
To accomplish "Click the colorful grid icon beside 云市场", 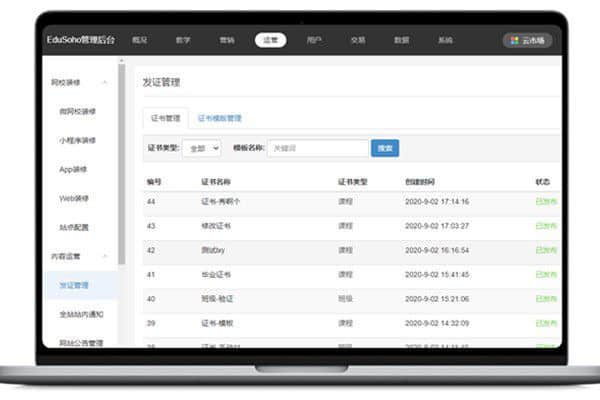I will 515,40.
